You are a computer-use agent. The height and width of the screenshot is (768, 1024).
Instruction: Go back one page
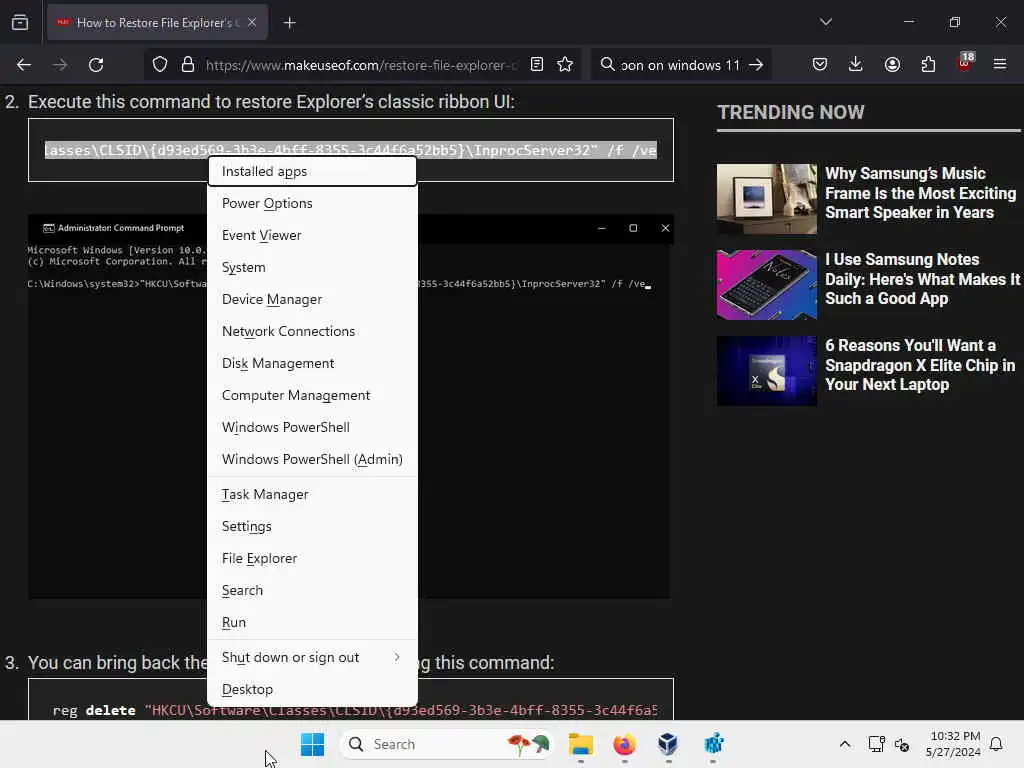click(x=24, y=65)
